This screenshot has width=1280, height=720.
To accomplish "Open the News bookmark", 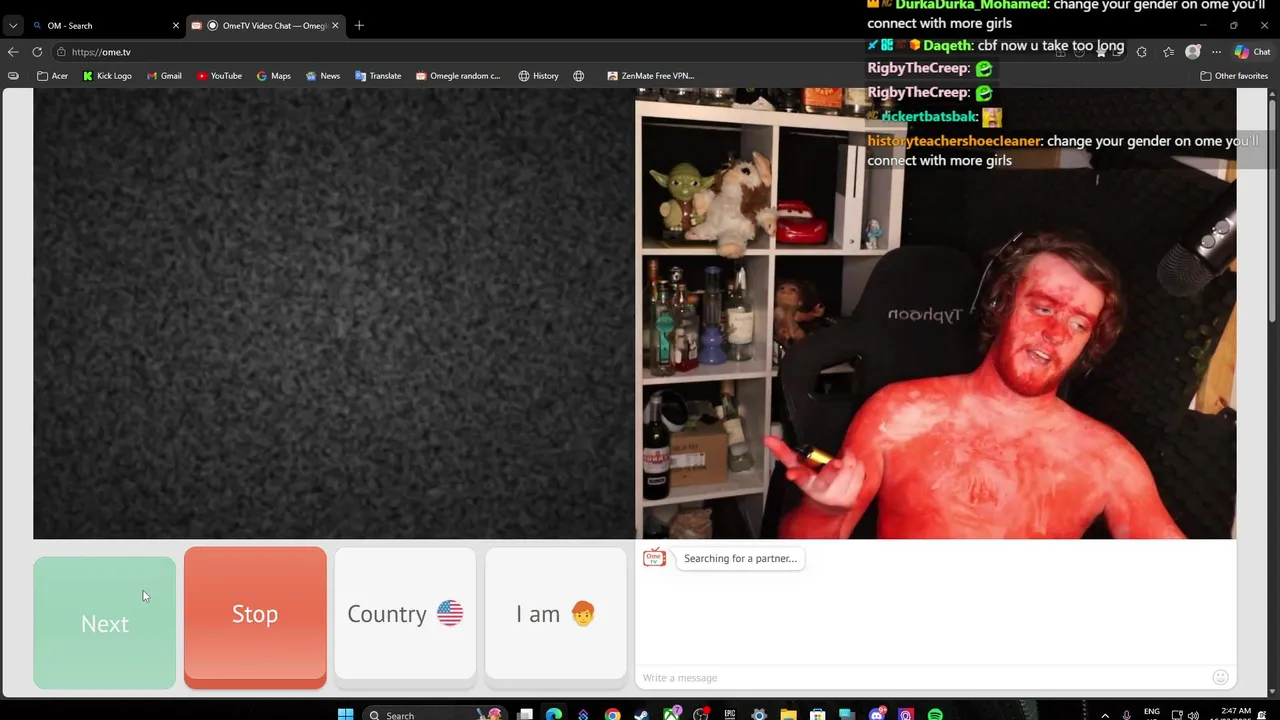I will tap(323, 76).
